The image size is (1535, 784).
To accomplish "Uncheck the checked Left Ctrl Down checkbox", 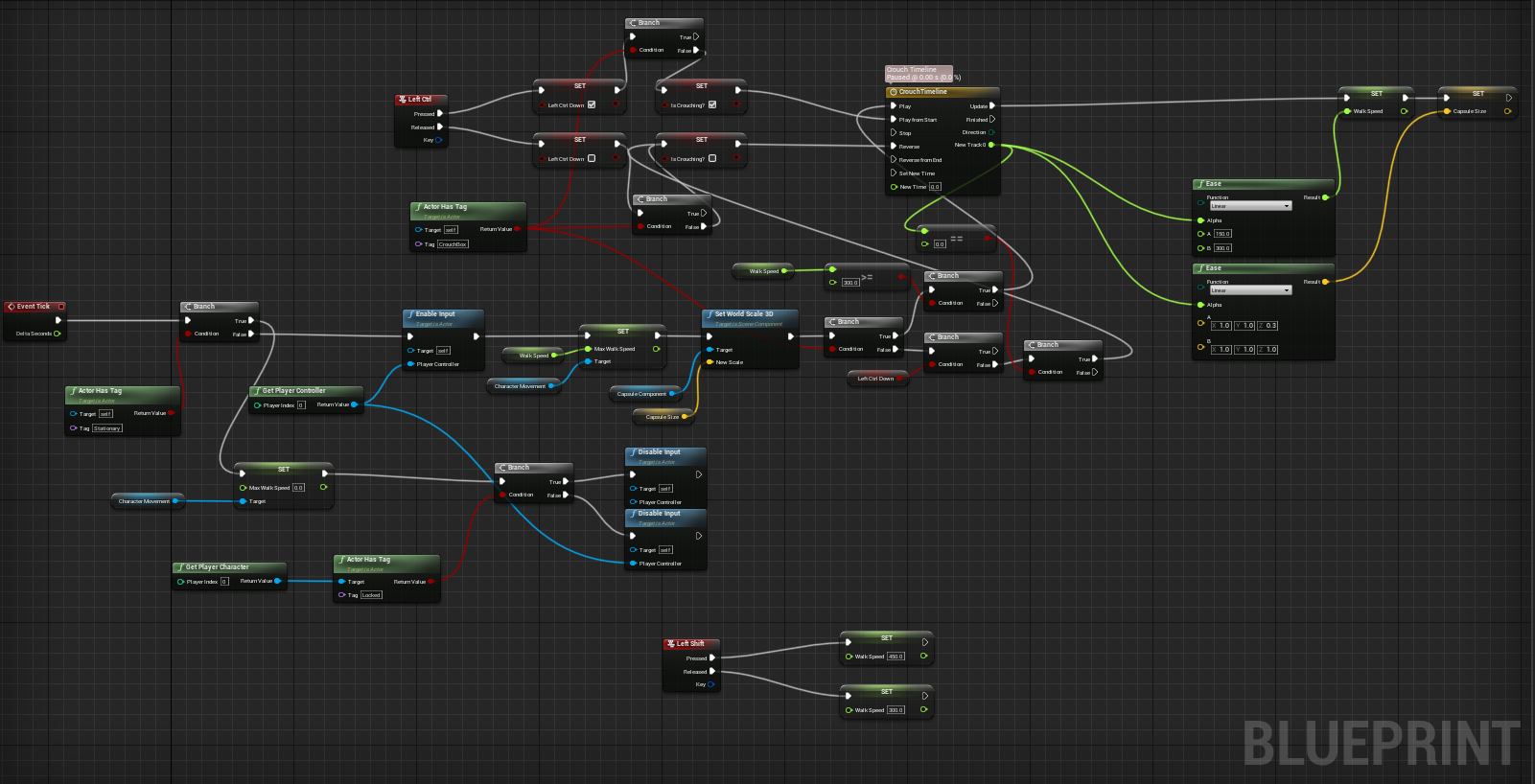I will (x=592, y=105).
